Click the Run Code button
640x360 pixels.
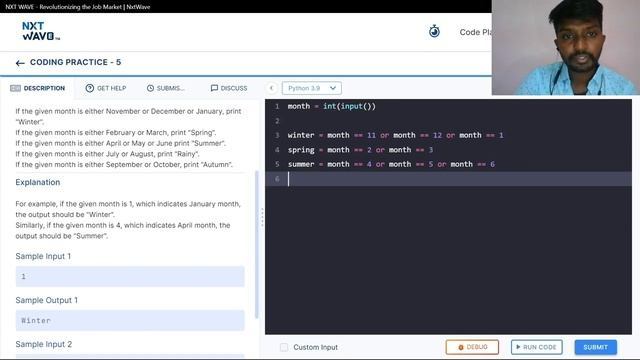click(x=536, y=347)
